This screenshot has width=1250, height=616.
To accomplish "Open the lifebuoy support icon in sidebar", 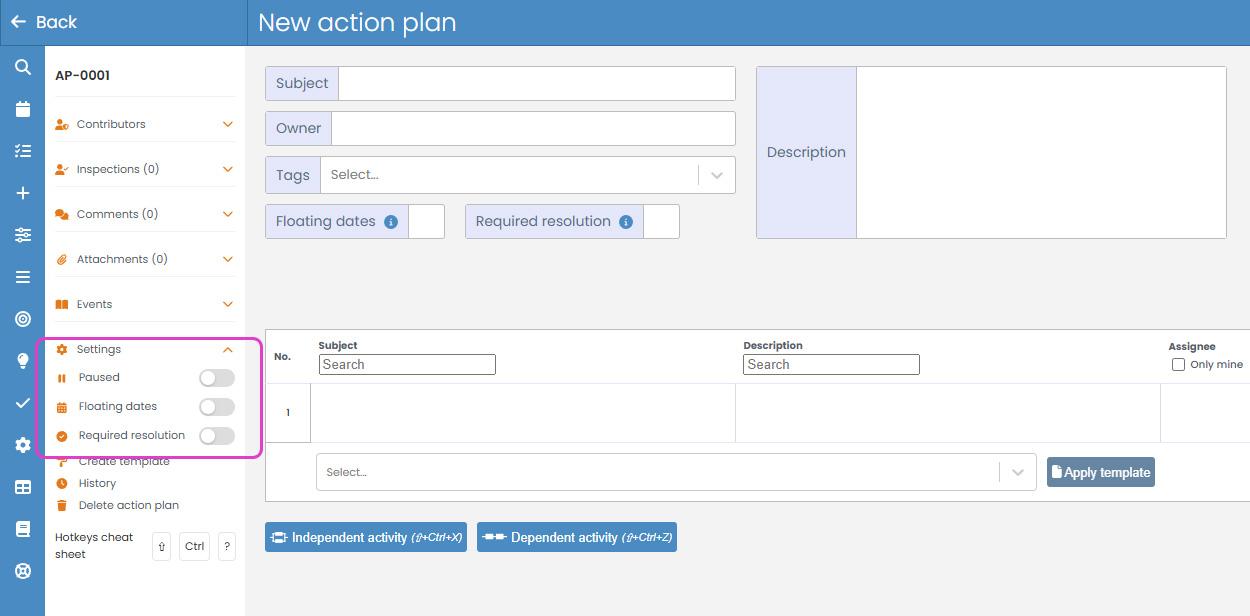I will point(22,571).
